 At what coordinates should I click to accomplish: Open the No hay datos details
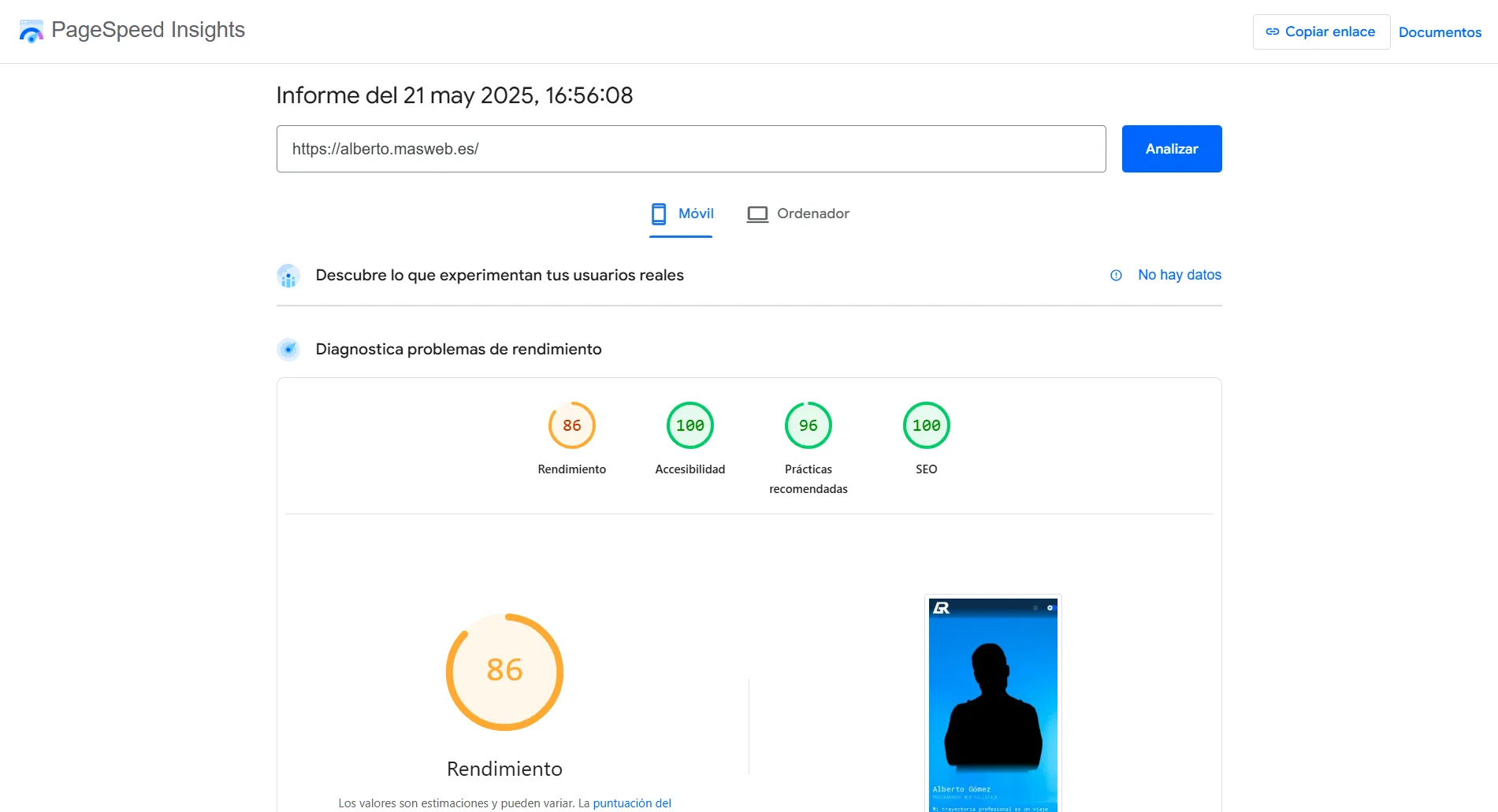click(x=1179, y=275)
